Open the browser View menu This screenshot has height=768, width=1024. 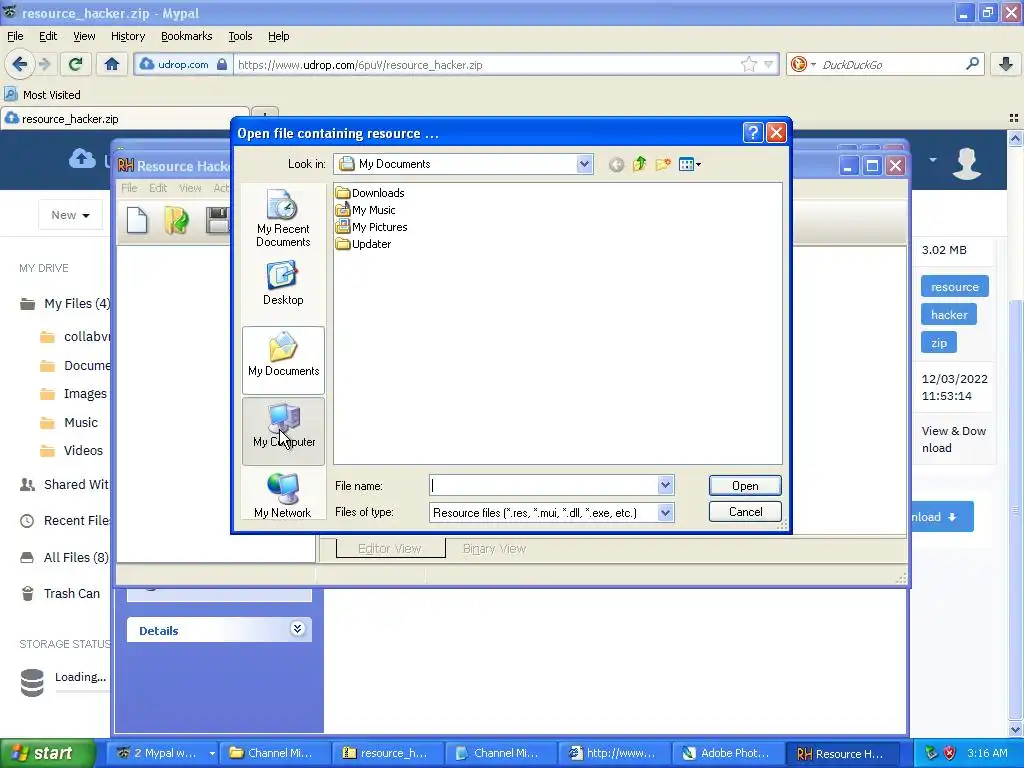[84, 36]
